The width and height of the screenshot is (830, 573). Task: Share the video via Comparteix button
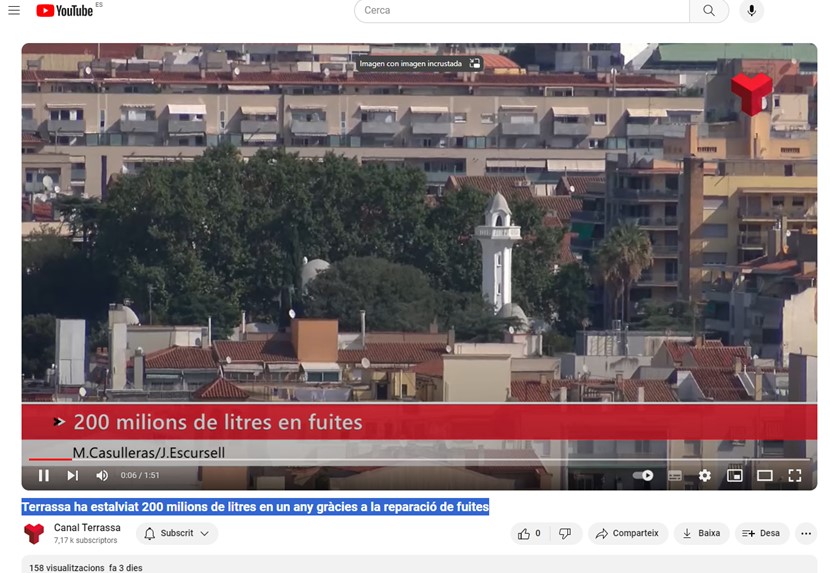click(628, 533)
